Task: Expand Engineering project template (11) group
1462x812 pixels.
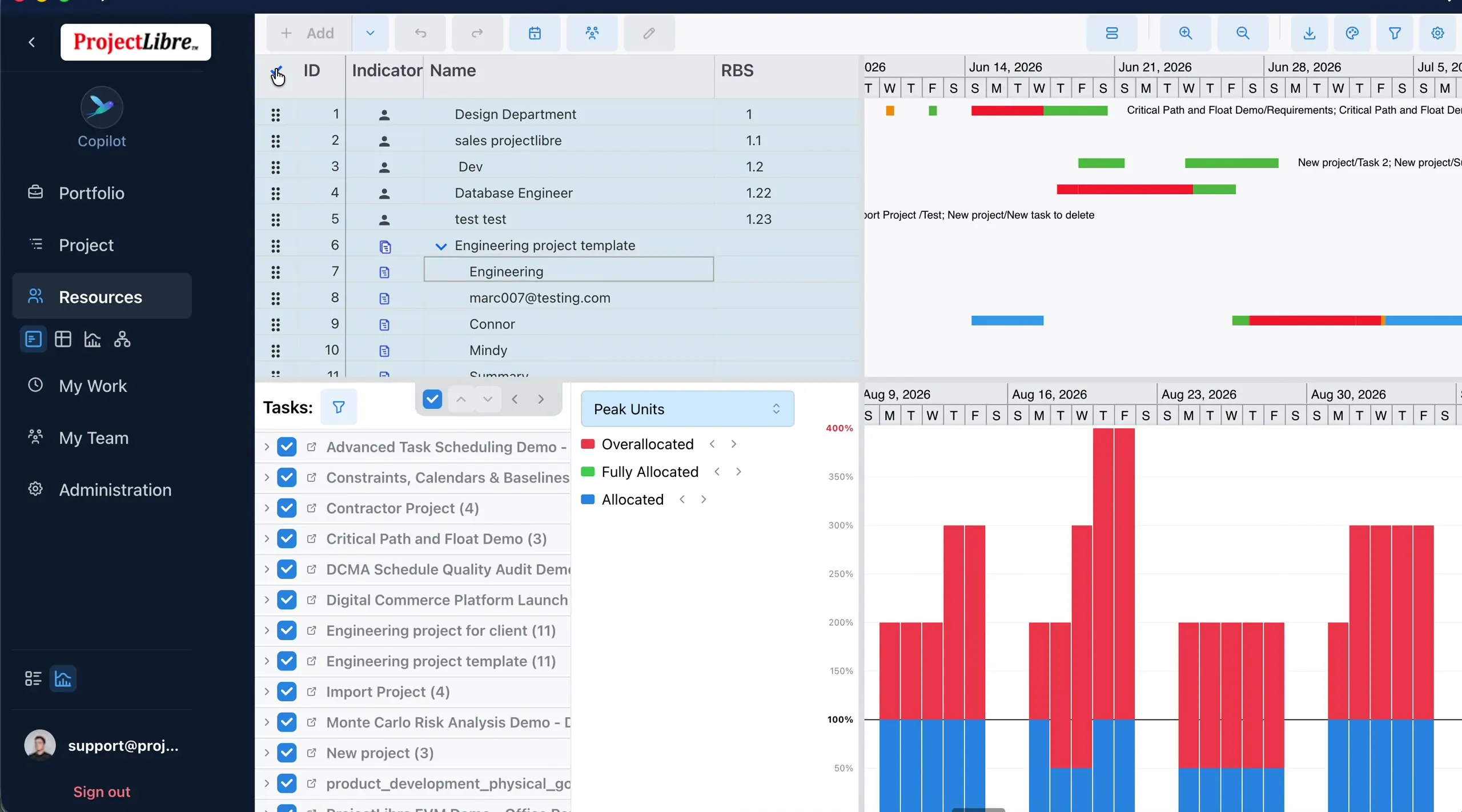Action: (266, 661)
